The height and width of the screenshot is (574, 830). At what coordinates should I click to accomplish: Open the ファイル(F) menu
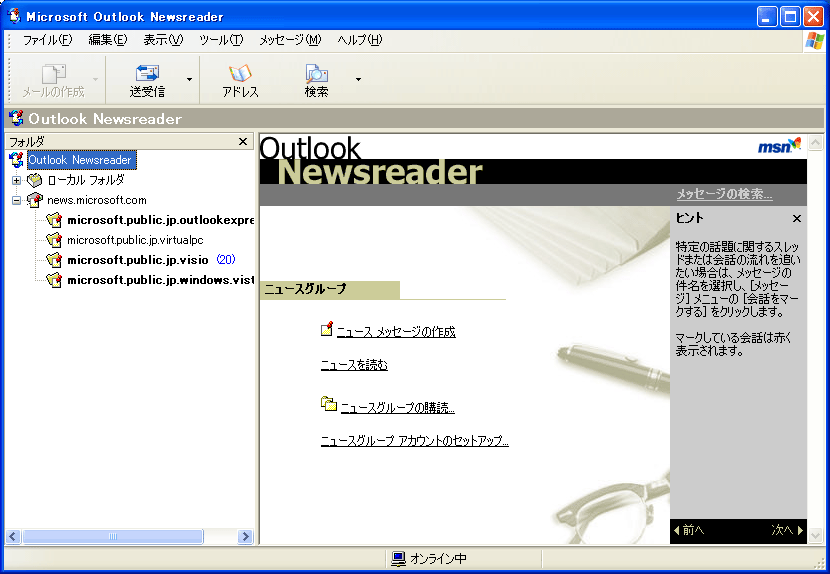point(48,40)
